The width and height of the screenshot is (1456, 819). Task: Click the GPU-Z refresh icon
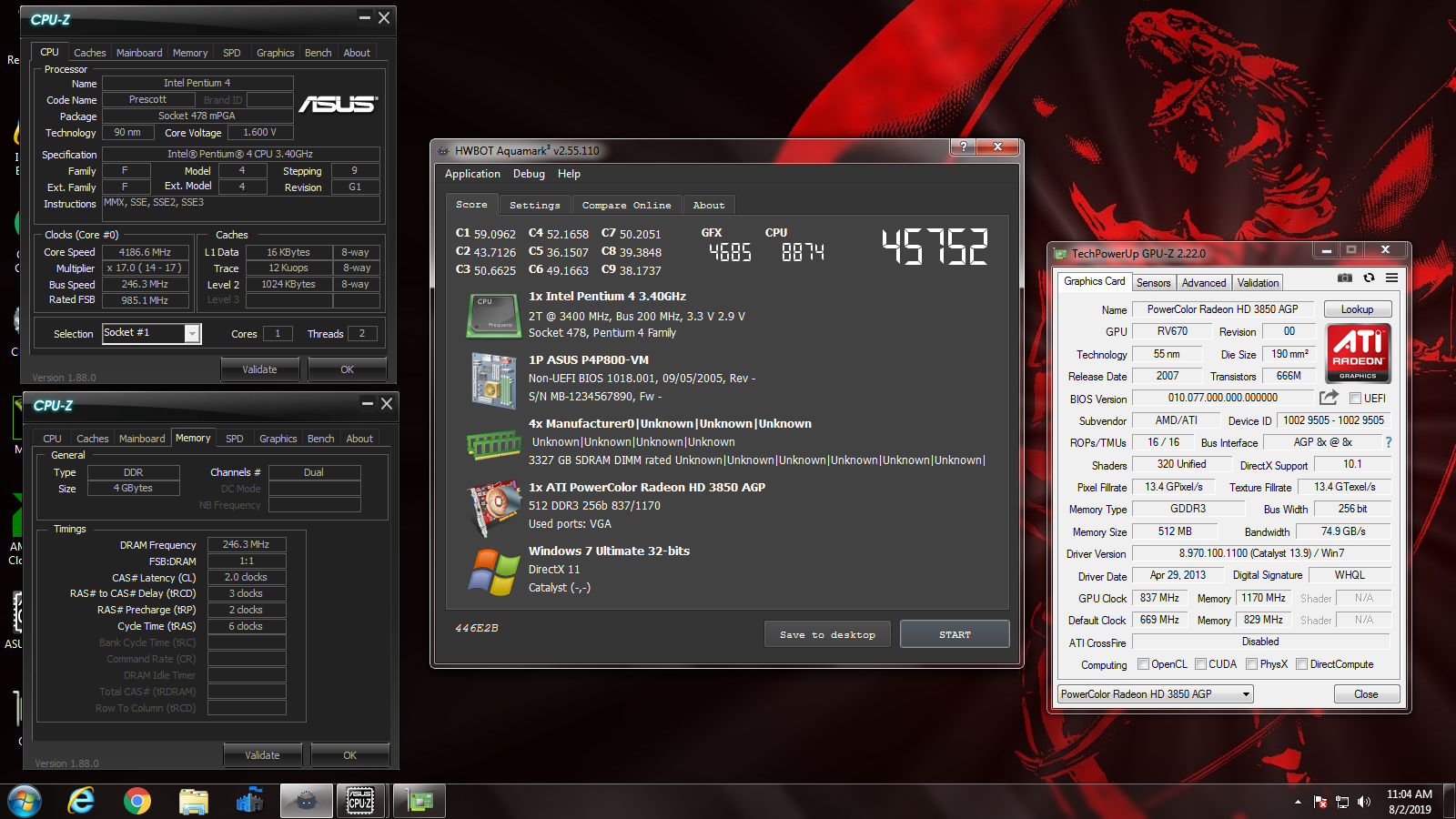(x=1369, y=278)
